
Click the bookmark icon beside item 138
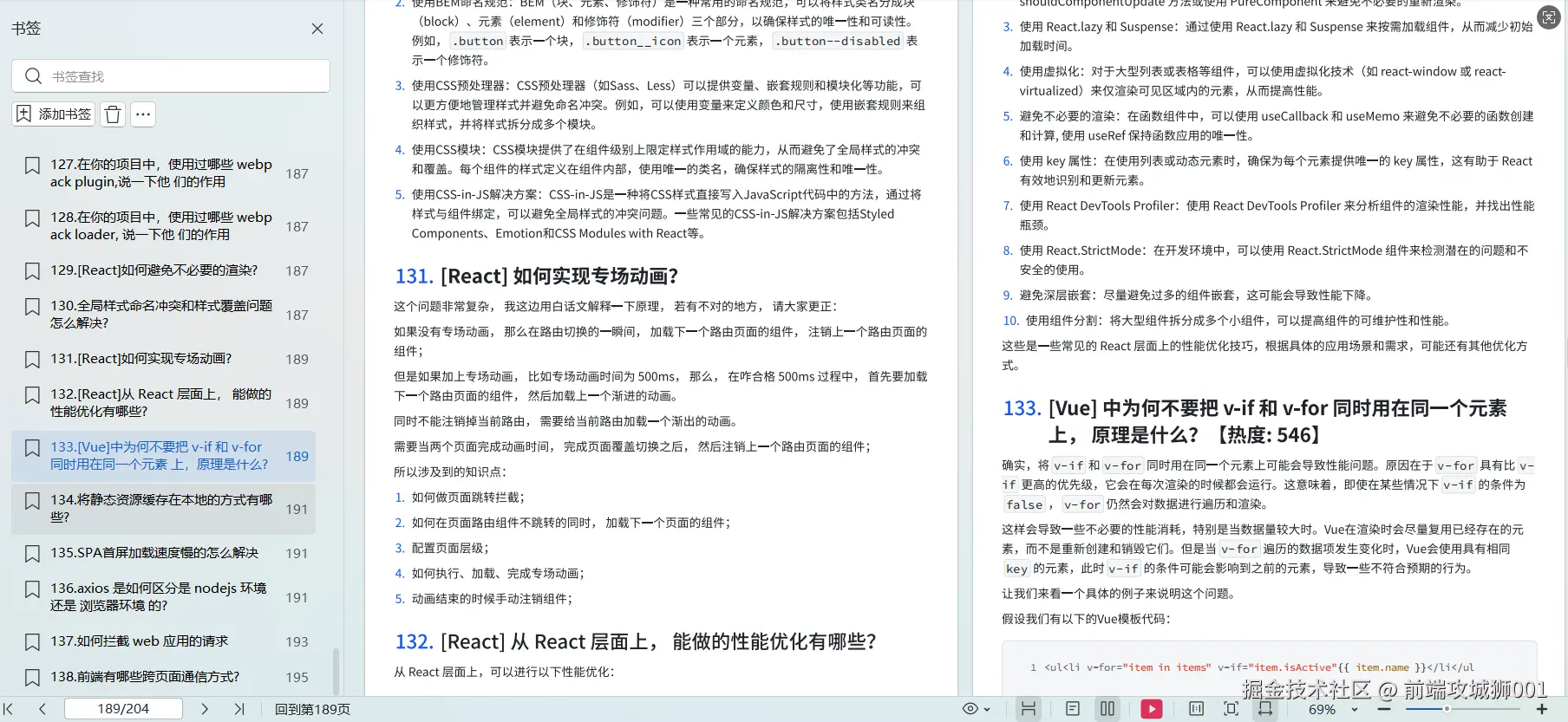pyautogui.click(x=32, y=678)
